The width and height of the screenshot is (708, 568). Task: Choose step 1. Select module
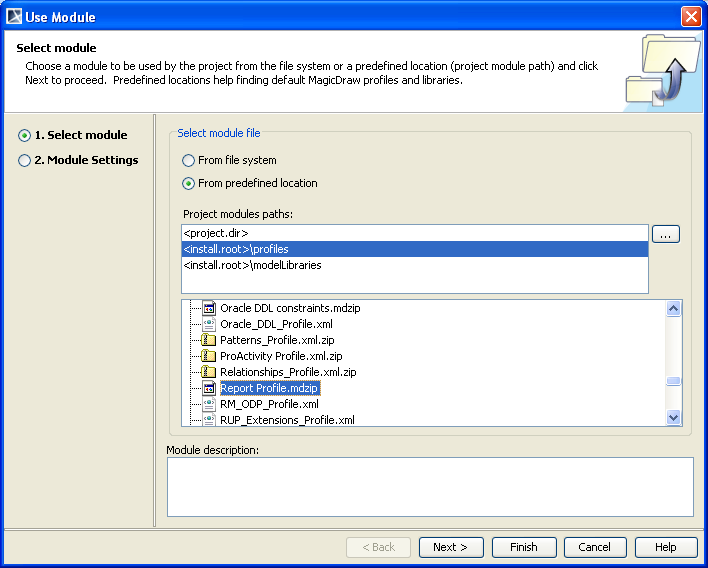click(25, 135)
